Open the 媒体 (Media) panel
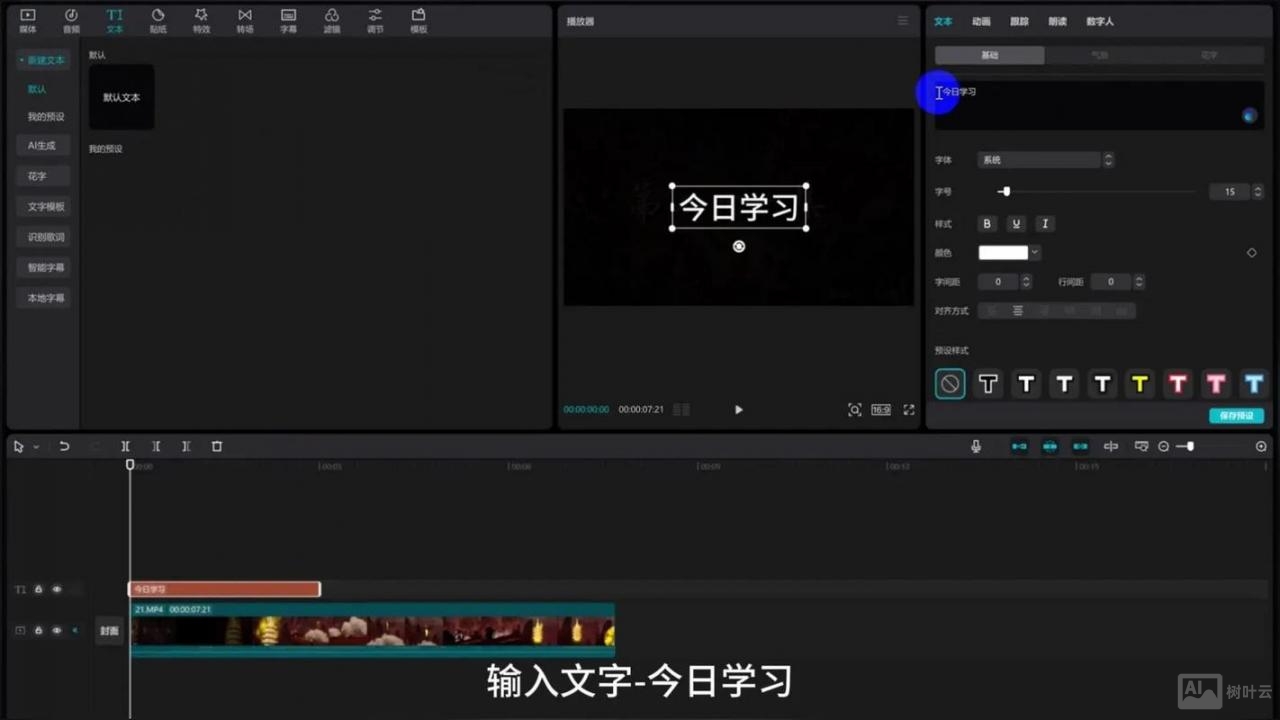 [x=28, y=21]
